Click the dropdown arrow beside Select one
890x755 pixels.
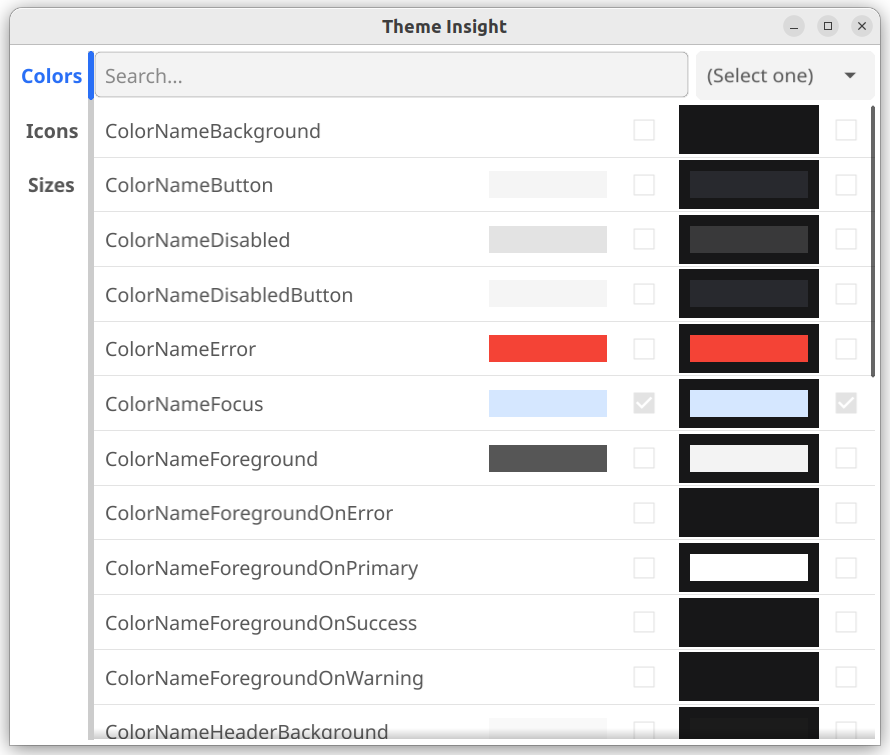point(850,76)
